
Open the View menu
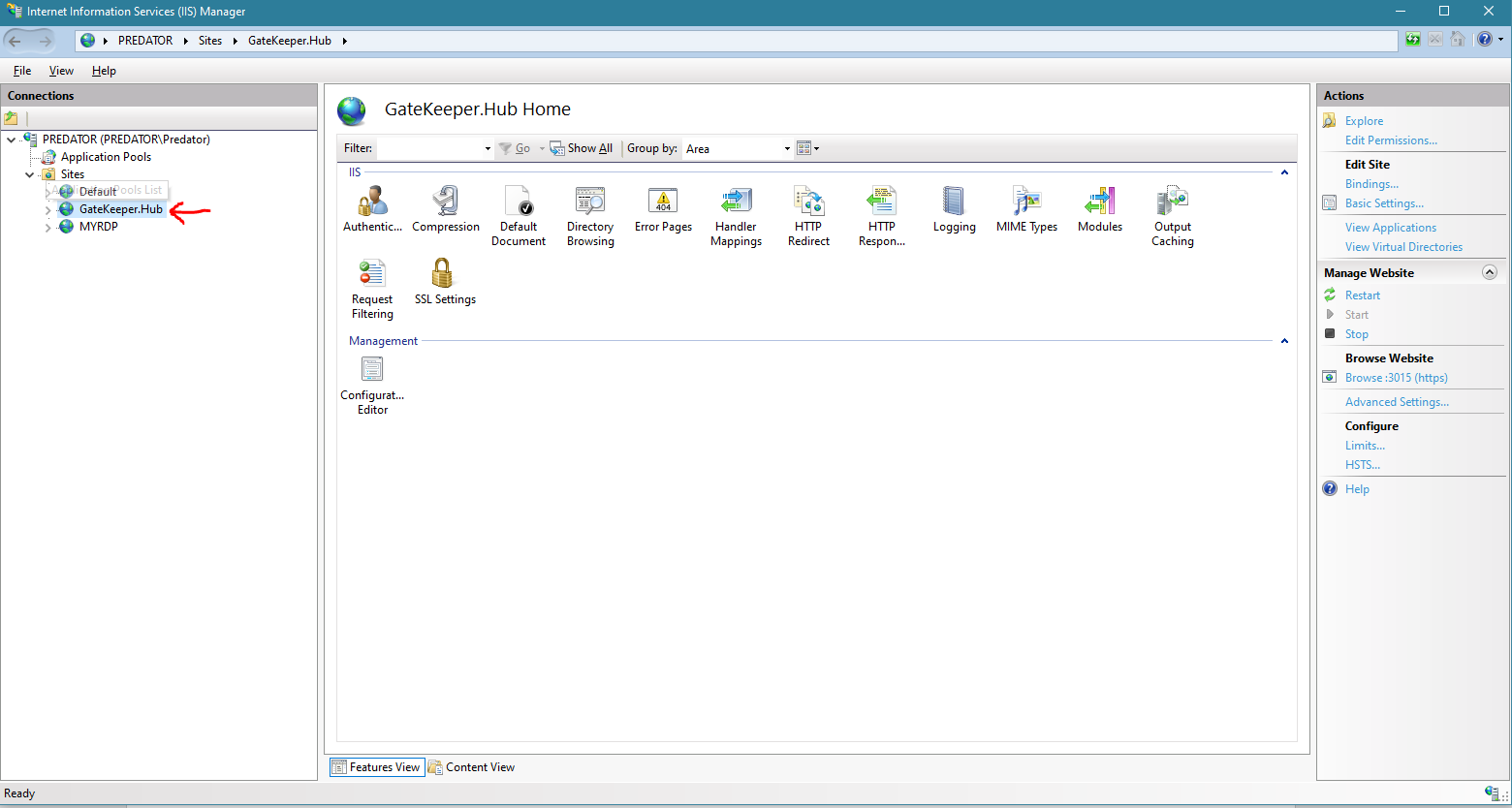click(61, 71)
